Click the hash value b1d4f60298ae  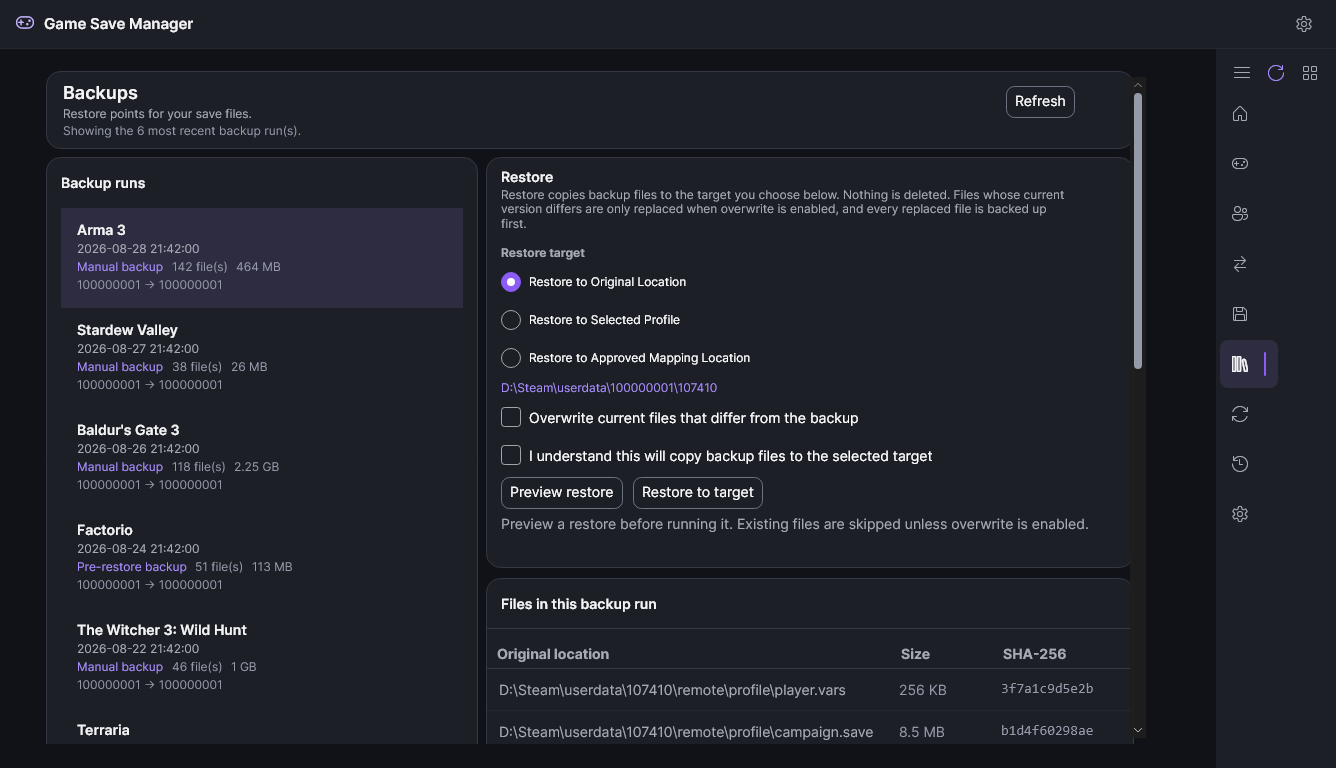coord(1047,731)
